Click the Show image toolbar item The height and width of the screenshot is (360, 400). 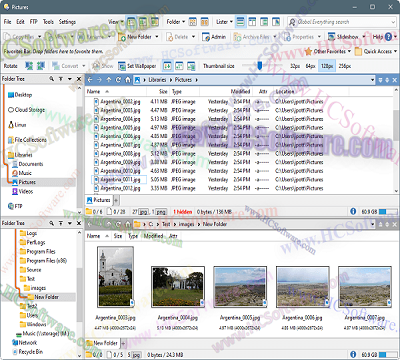click(x=103, y=66)
